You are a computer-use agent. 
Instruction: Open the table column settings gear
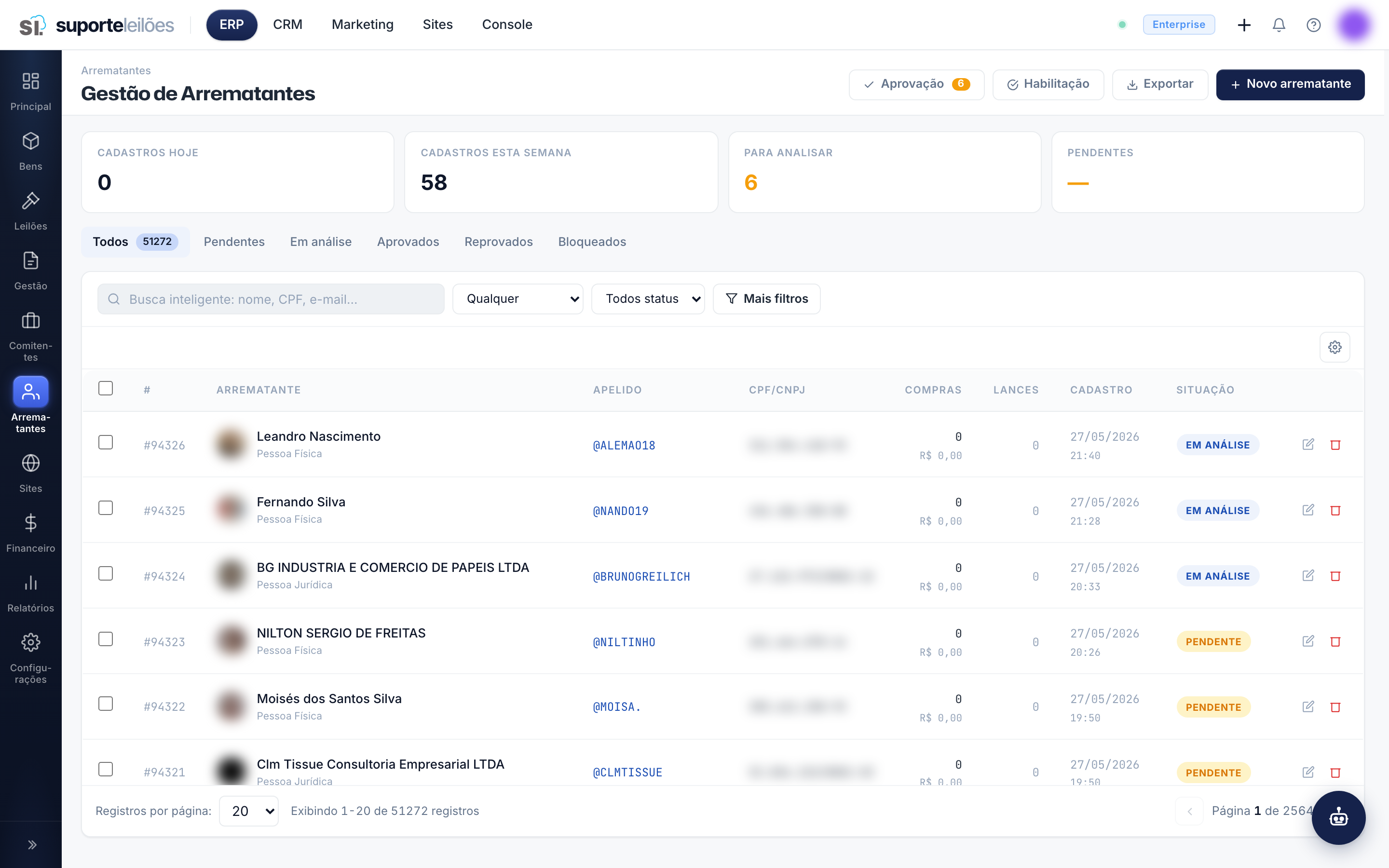[1335, 347]
